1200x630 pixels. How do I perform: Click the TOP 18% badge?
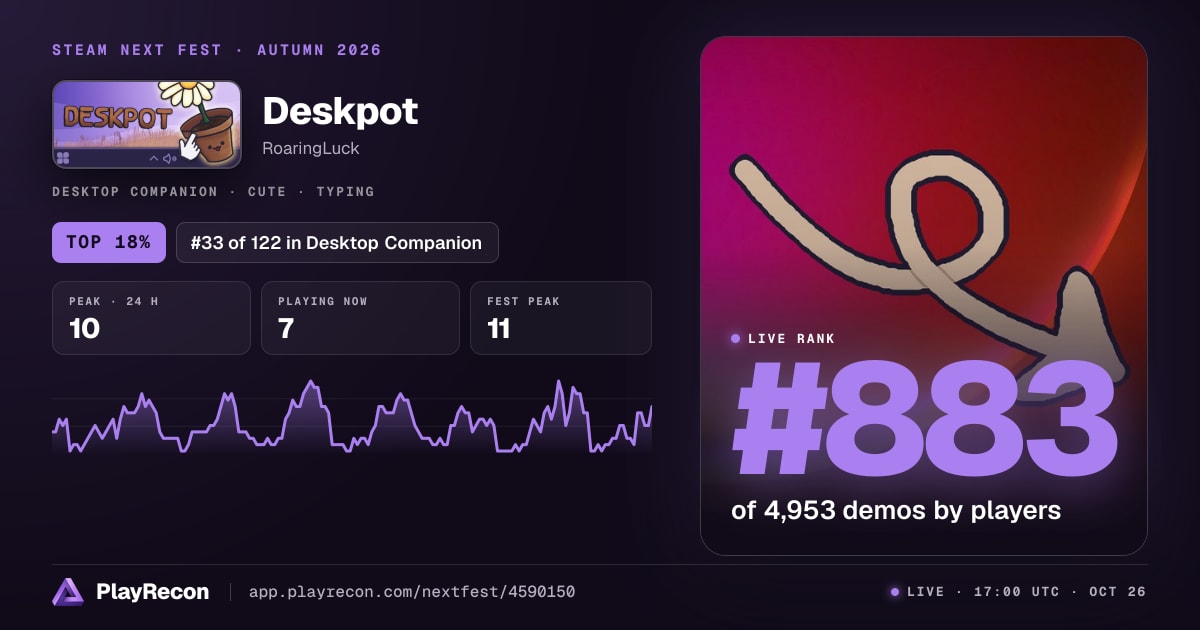tap(109, 242)
